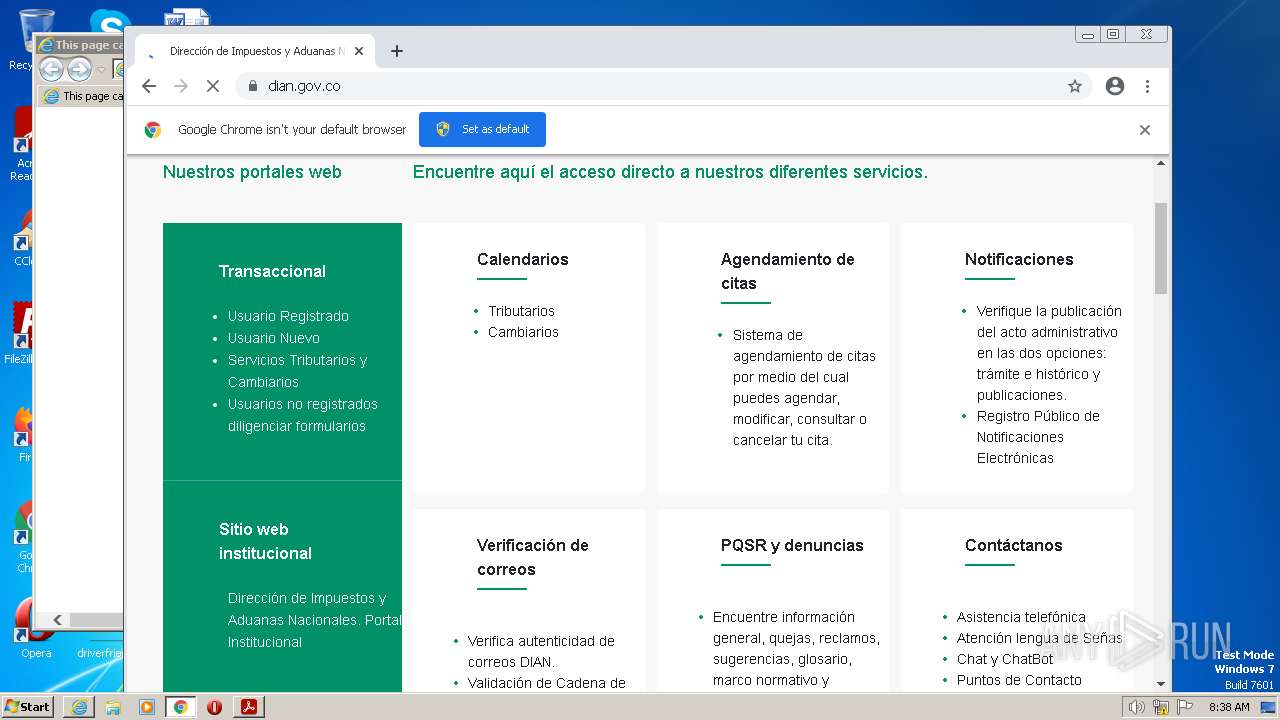Open Registro Público de Notificaciones Electrónicas
Viewport: 1280px width, 720px height.
click(x=1038, y=437)
